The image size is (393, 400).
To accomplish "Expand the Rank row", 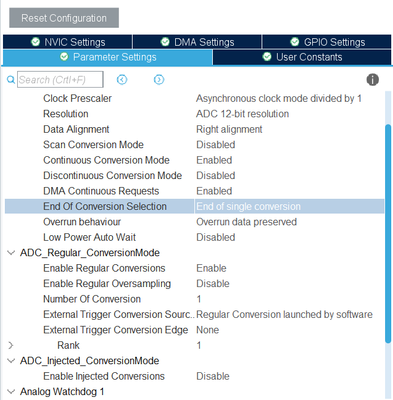I will pos(11,345).
